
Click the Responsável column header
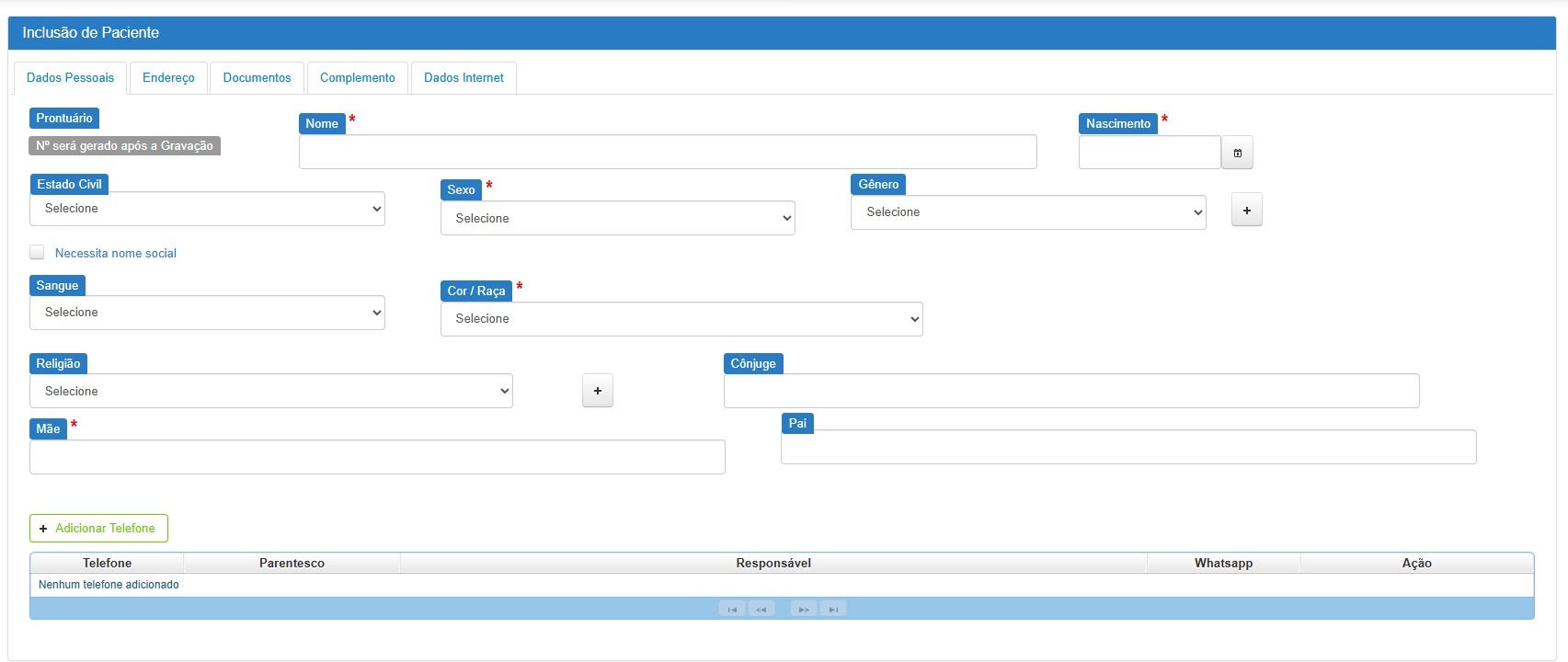773,563
